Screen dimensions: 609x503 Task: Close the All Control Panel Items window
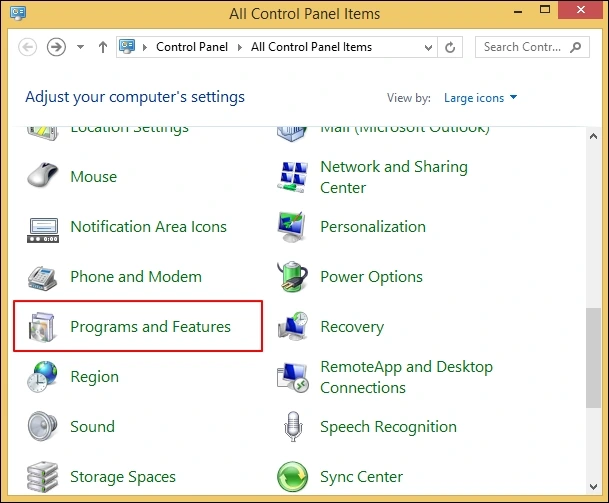580,10
